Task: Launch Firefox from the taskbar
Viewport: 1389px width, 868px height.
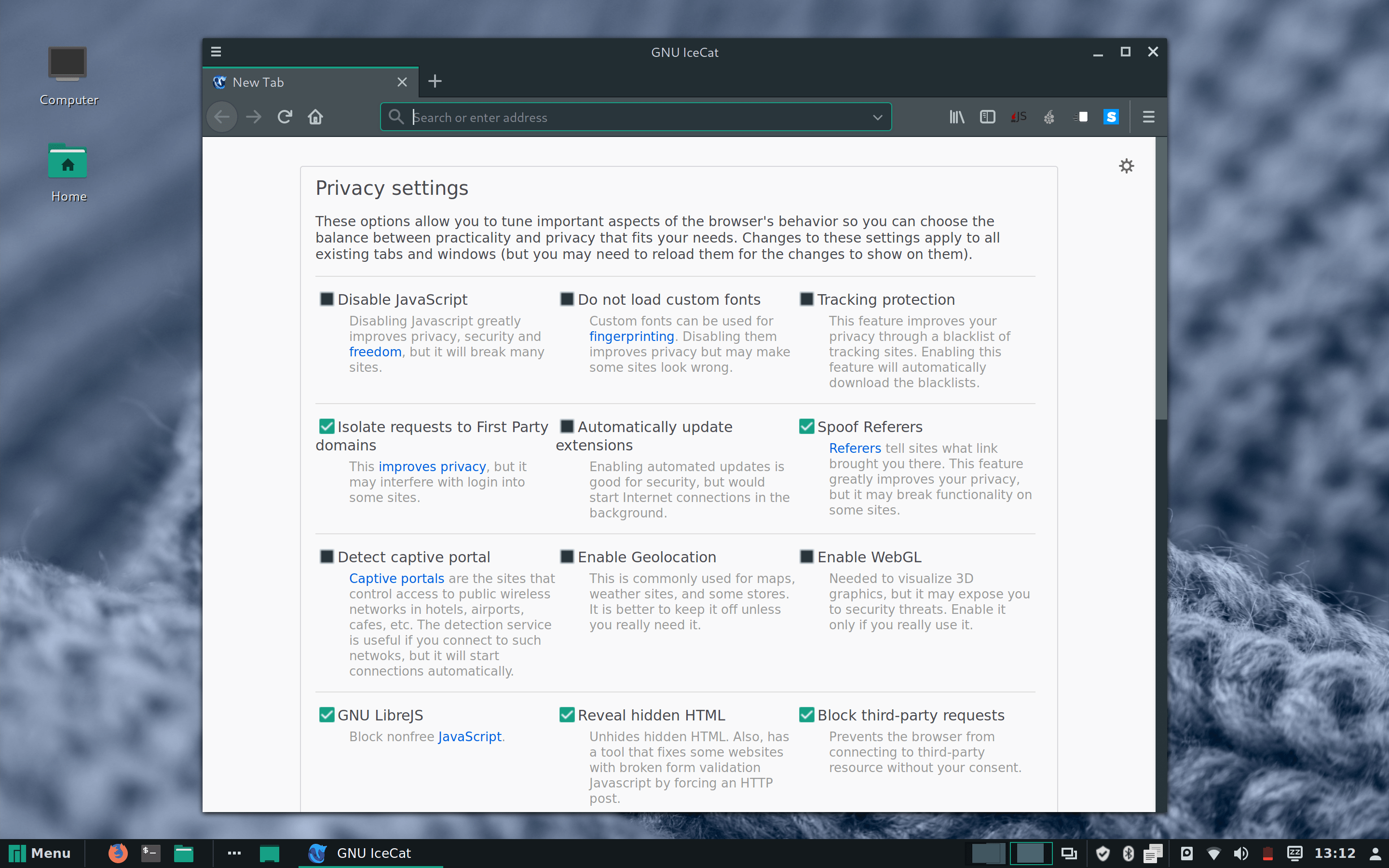Action: [118, 853]
